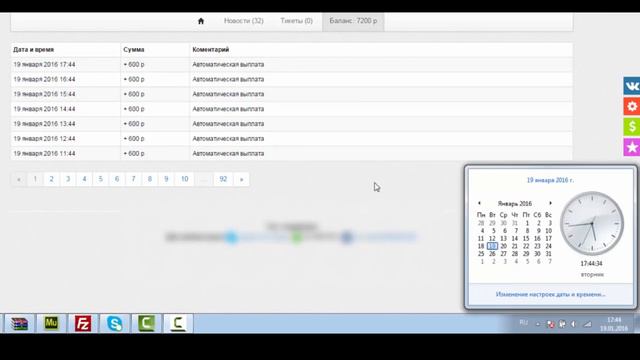Open the green Camtasia taskbar icon
Image resolution: width=640 pixels, height=360 pixels.
146,324
